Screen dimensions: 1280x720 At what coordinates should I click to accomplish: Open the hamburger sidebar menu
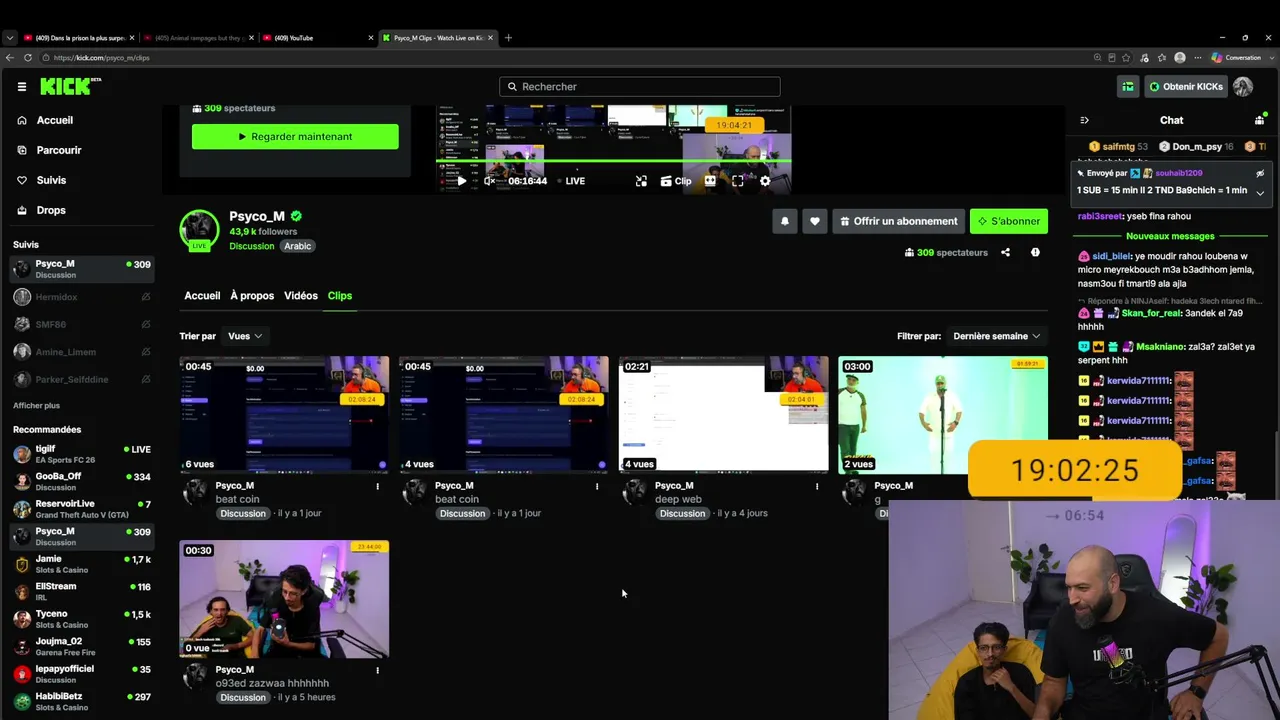pos(21,87)
